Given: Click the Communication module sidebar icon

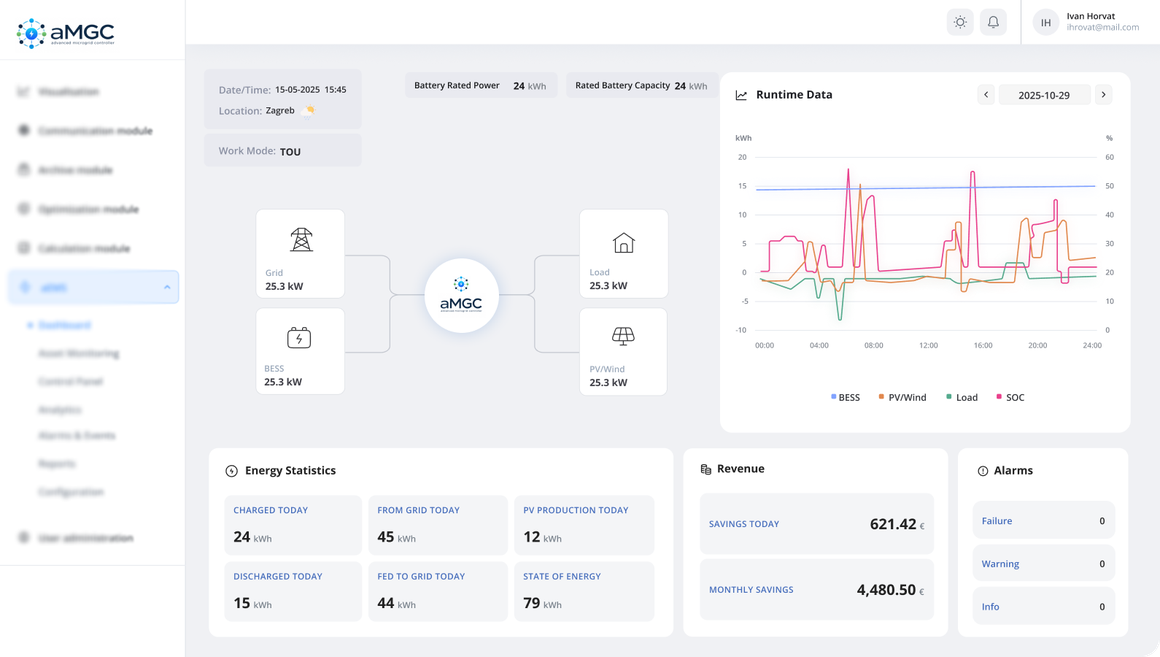Looking at the screenshot, I should (24, 130).
